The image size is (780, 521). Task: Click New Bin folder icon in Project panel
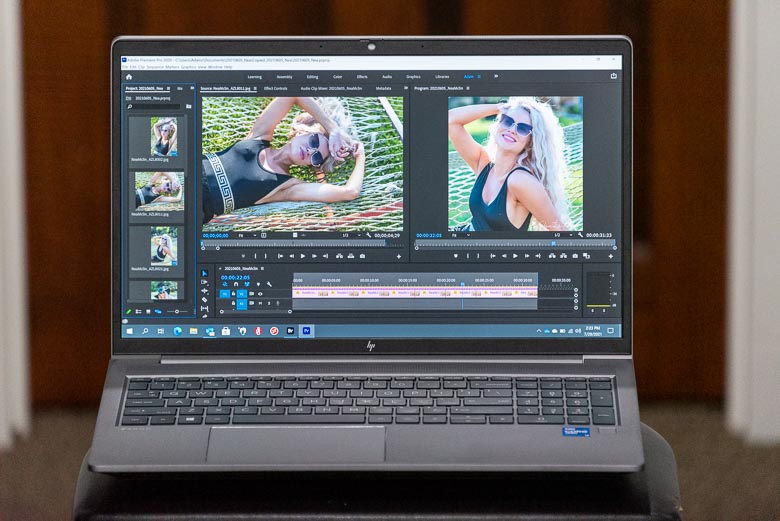(x=189, y=106)
